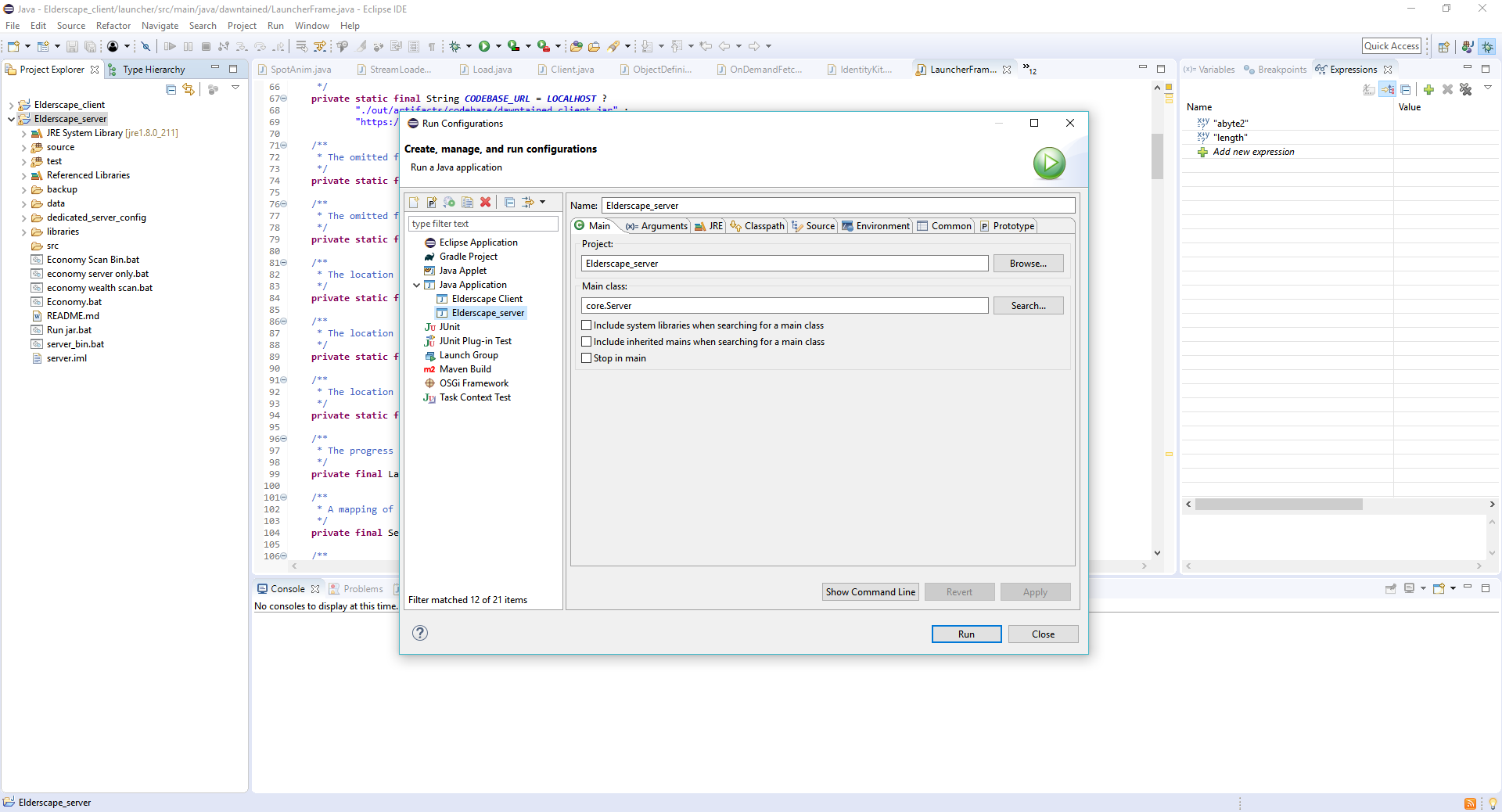Image resolution: width=1502 pixels, height=812 pixels.
Task: Switch to the Type Hierarchy tab
Action: tap(146, 70)
